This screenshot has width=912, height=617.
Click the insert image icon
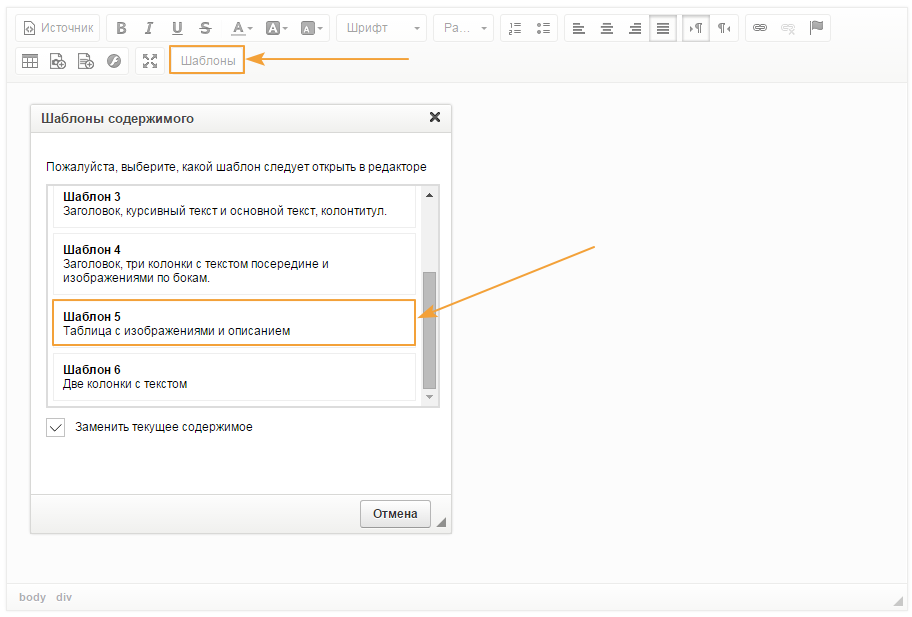tap(58, 61)
